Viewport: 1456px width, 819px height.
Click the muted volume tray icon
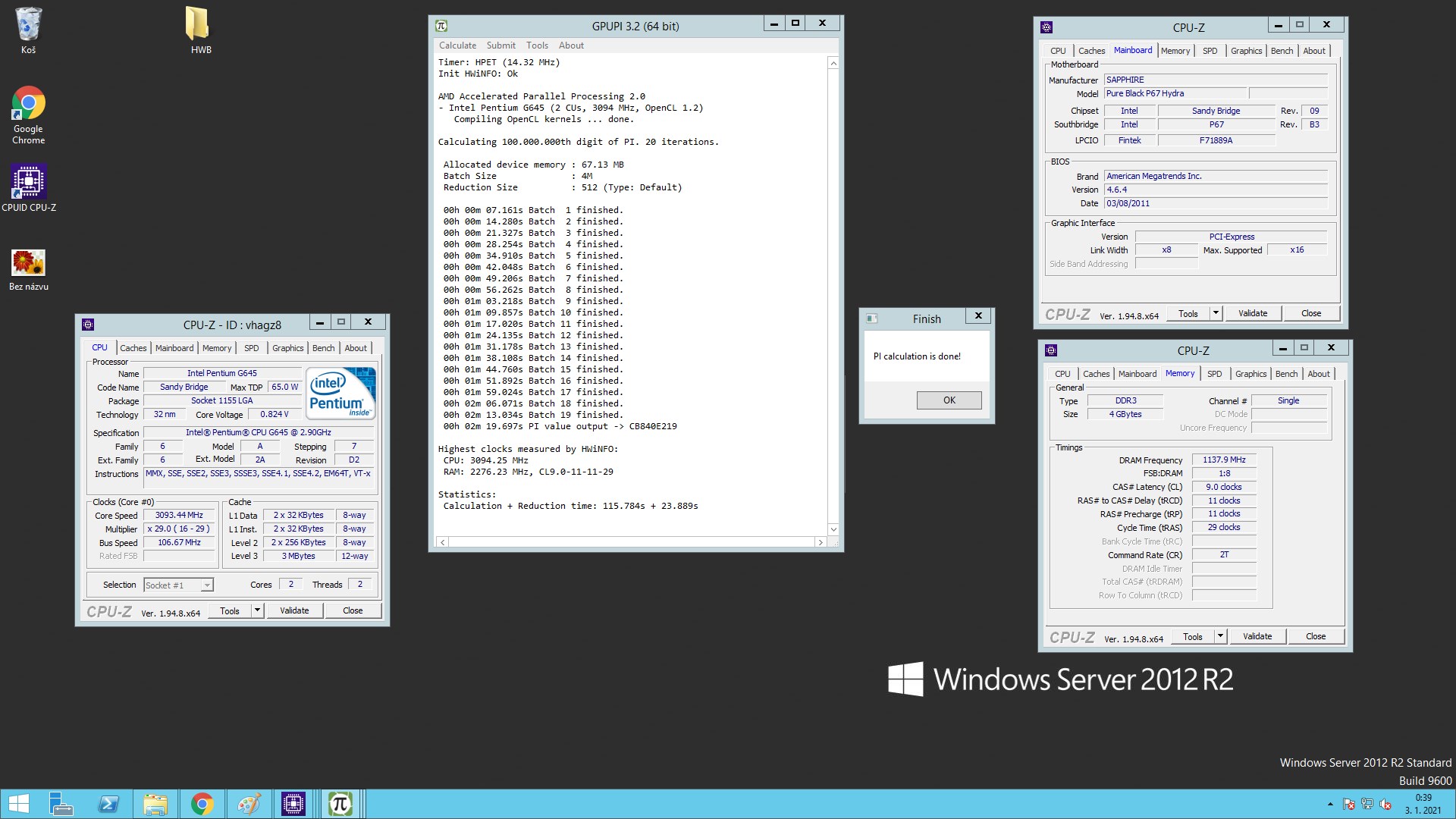1385,805
